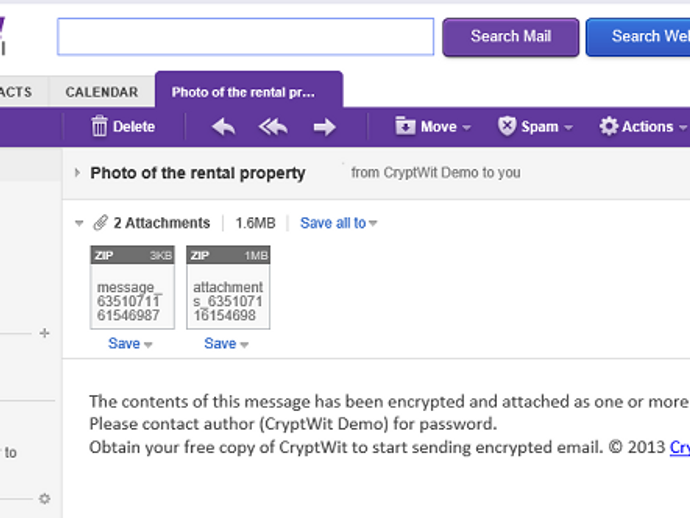Select the Photo of the rental property tab
Screen dimensions: 690x518
point(244,92)
